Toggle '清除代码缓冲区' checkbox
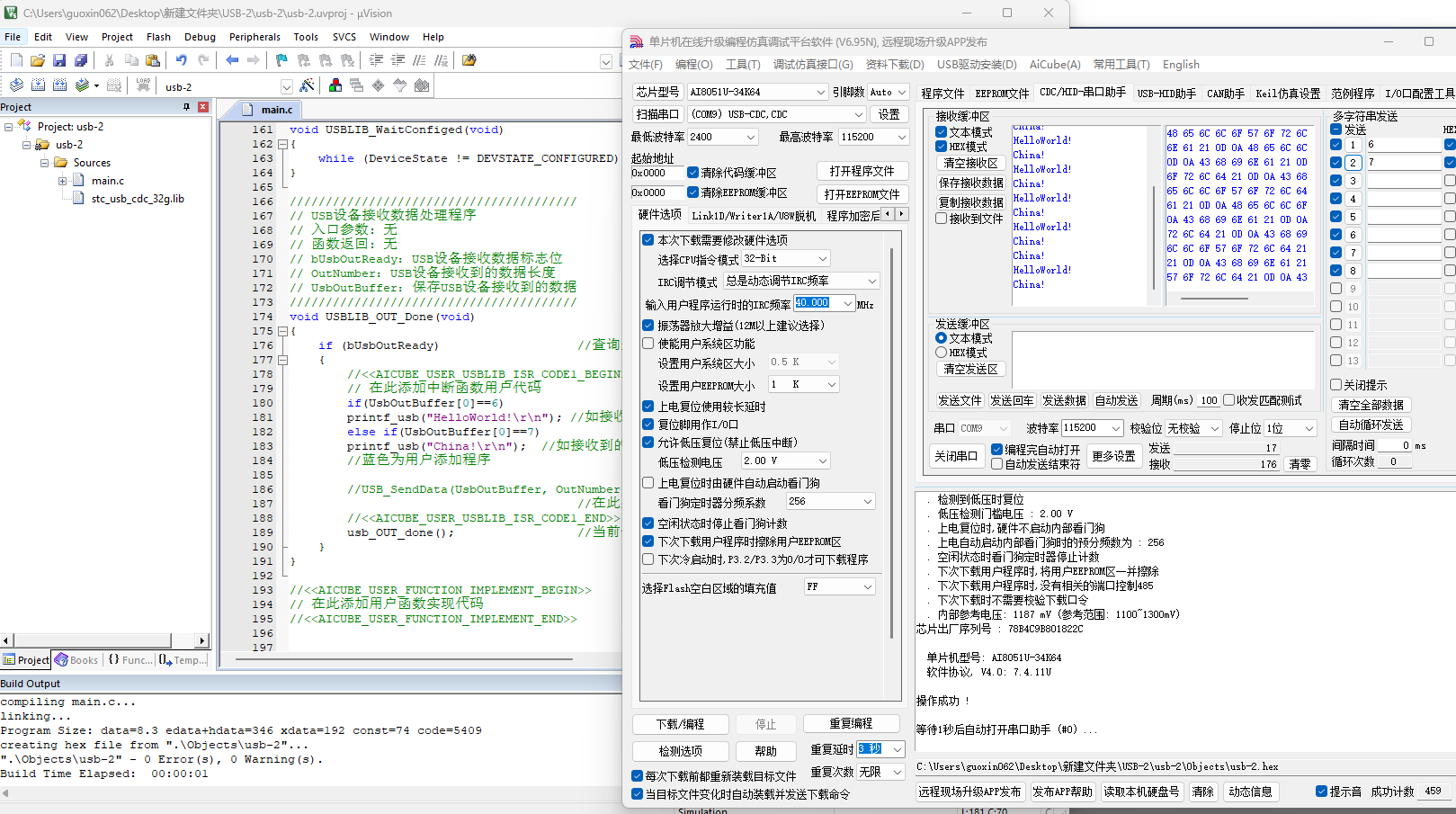1456x814 pixels. click(x=692, y=173)
